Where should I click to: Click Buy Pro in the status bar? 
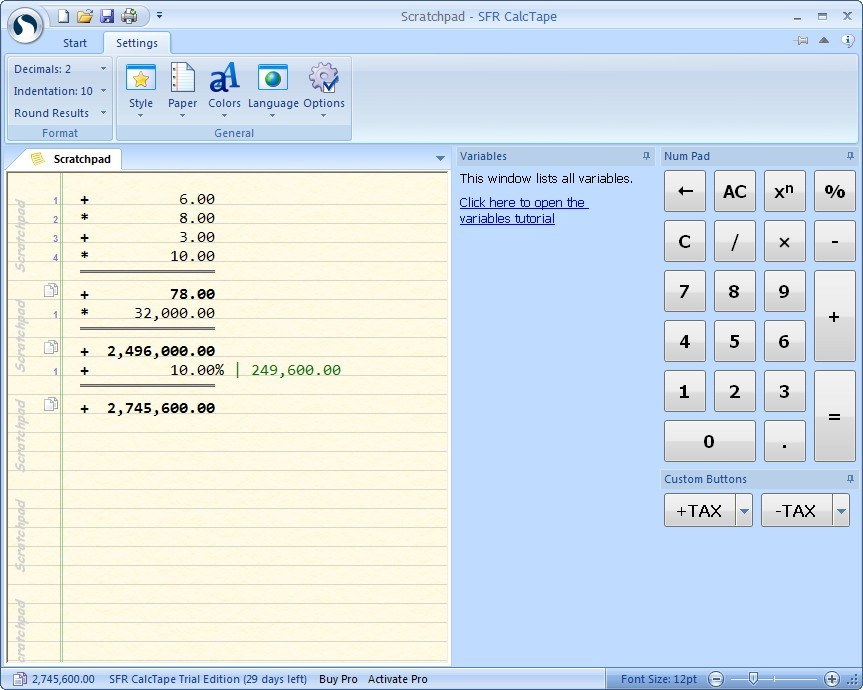click(x=338, y=679)
